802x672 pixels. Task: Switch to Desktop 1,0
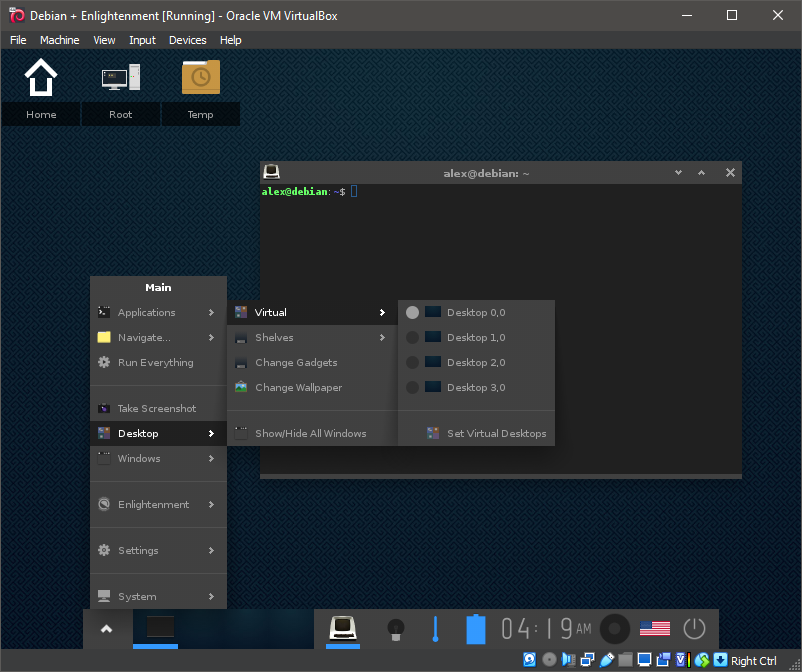click(x=475, y=338)
